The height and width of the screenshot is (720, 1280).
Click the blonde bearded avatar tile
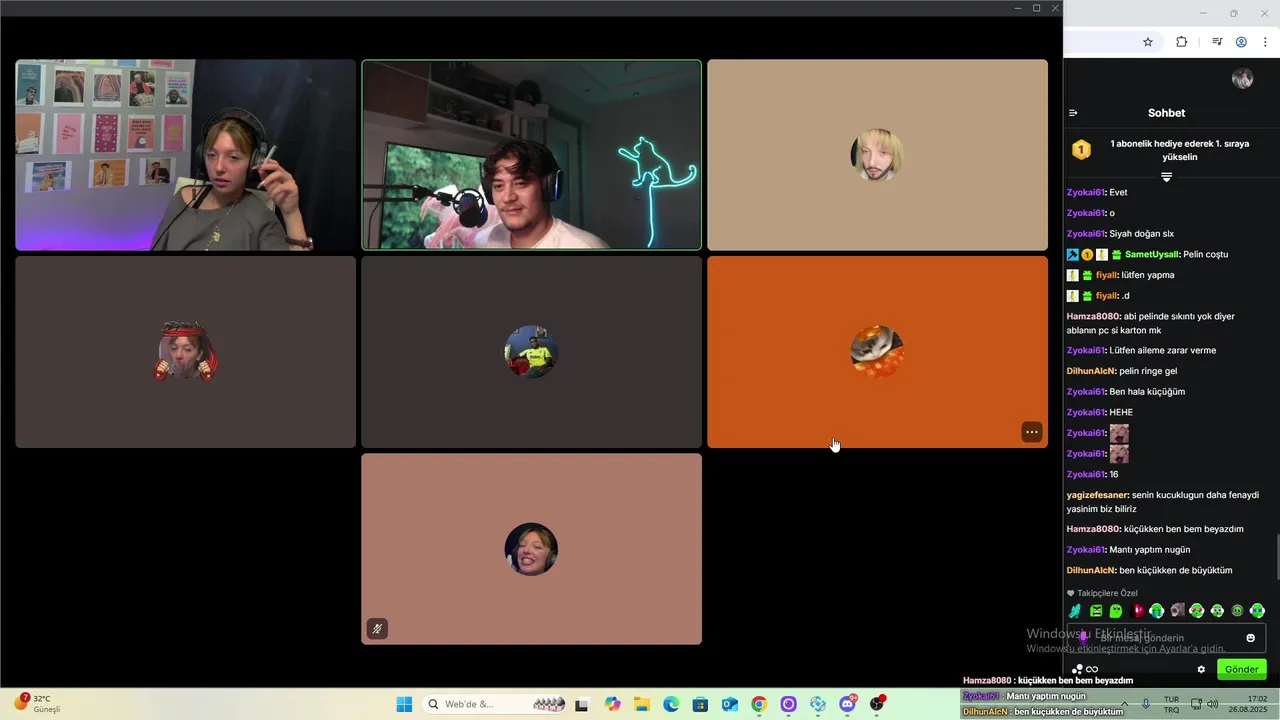(877, 155)
